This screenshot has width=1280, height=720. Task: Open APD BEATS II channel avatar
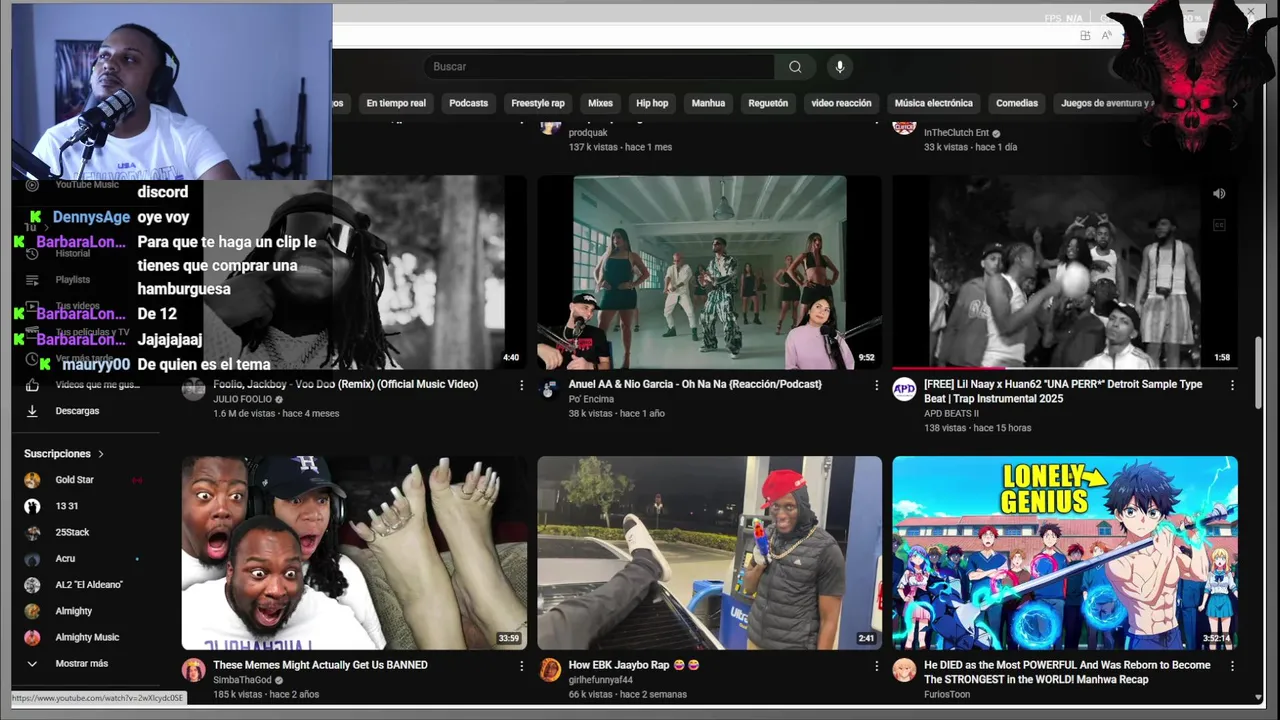pos(904,390)
